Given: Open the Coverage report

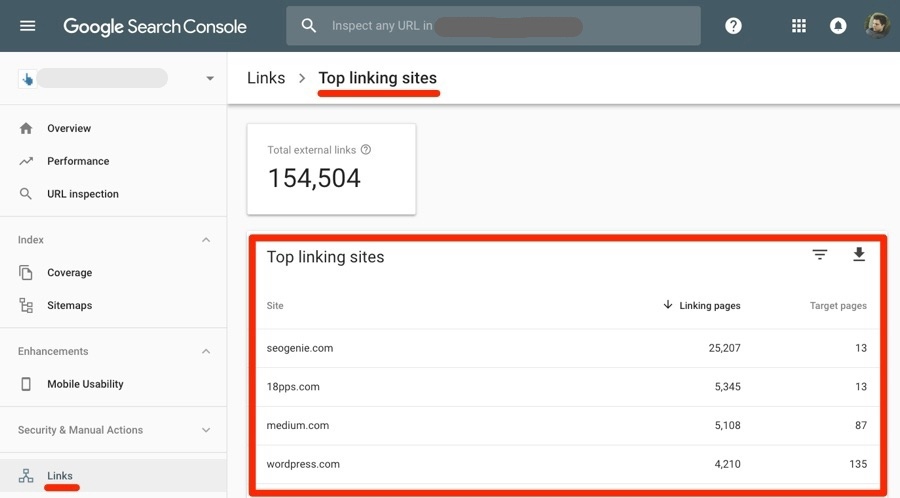Looking at the screenshot, I should tap(69, 273).
